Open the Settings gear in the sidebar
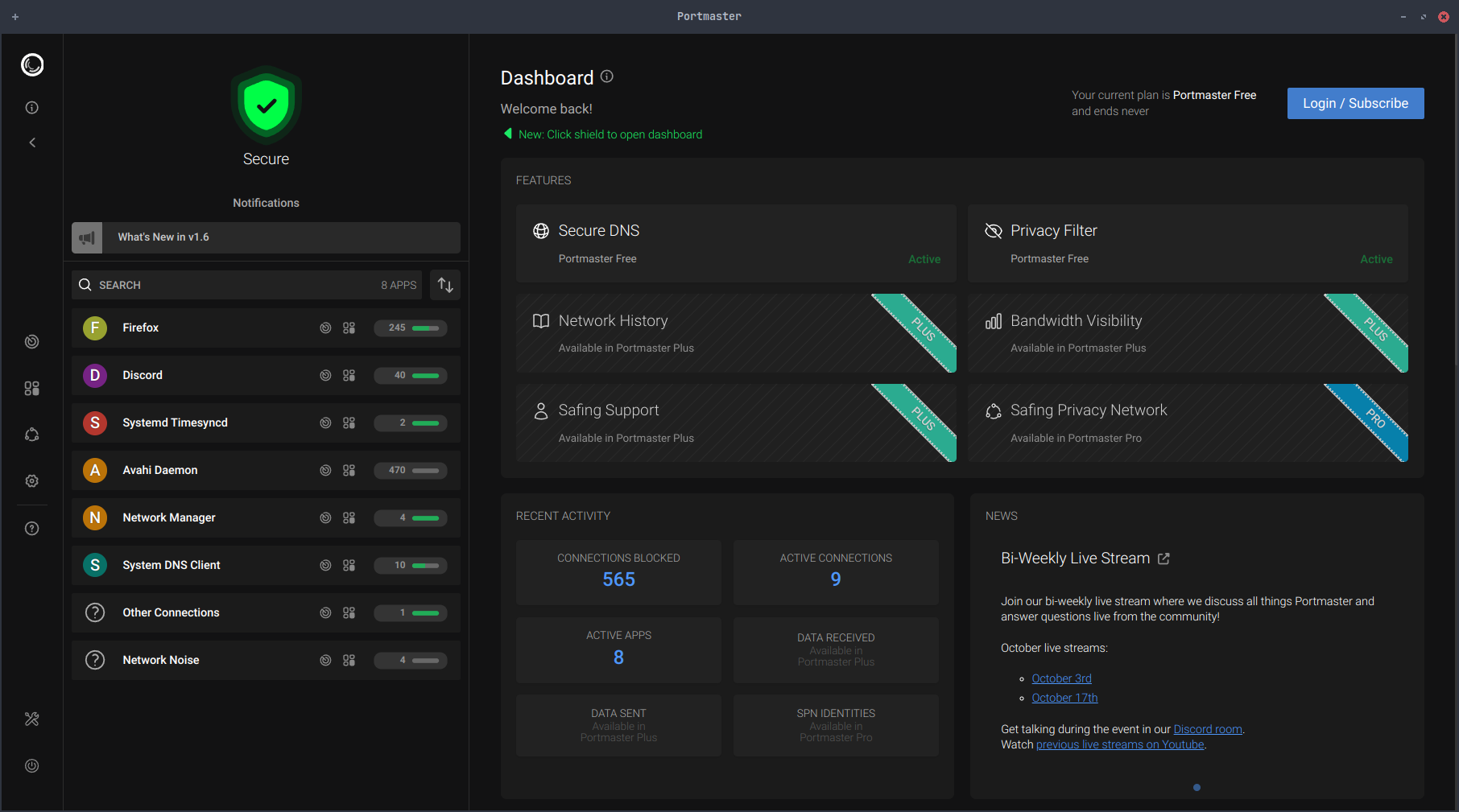This screenshot has height=812, width=1459. [x=32, y=481]
